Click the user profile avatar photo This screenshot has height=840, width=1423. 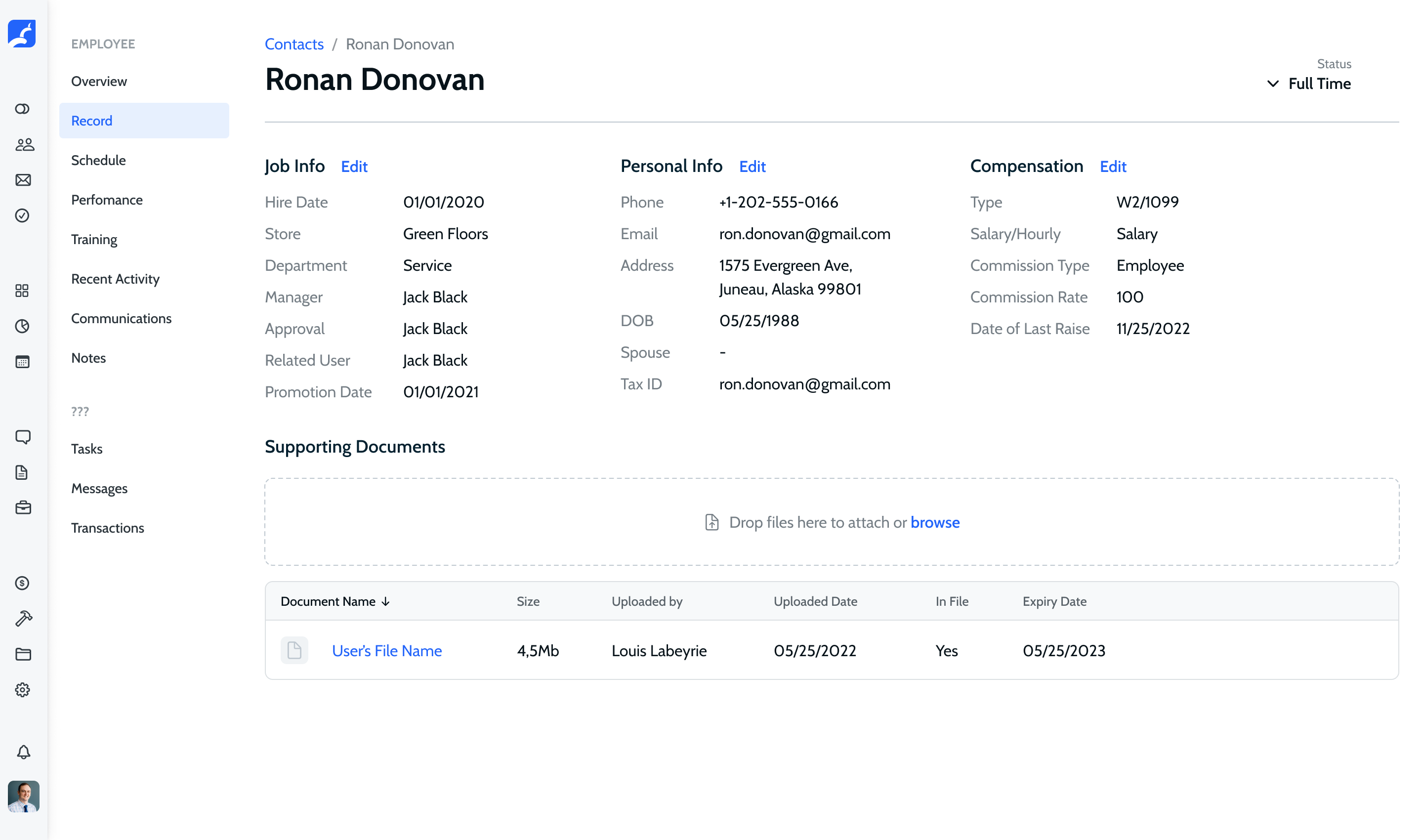point(23,796)
